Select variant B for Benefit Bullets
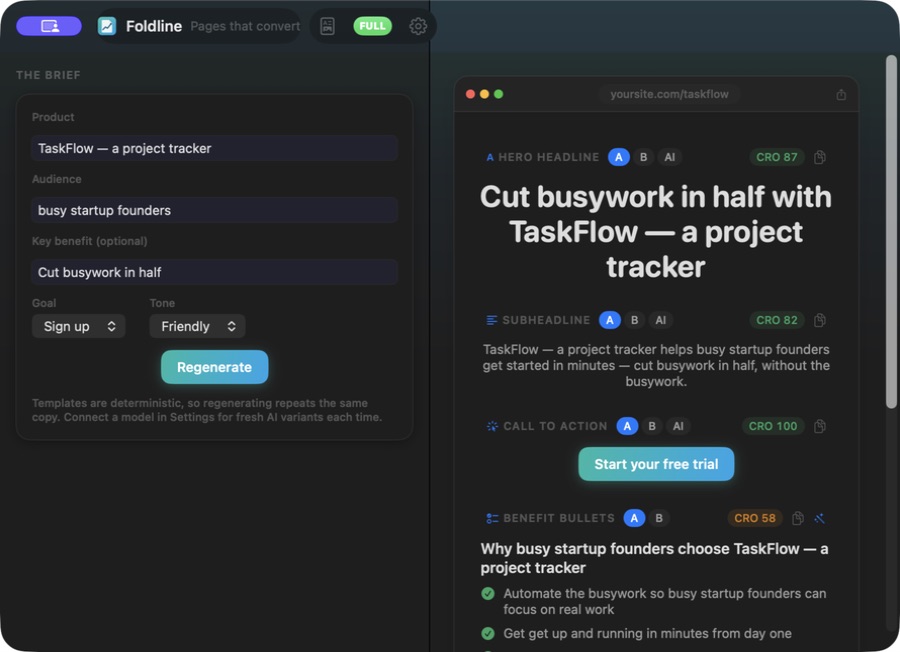900x652 pixels. pos(659,518)
